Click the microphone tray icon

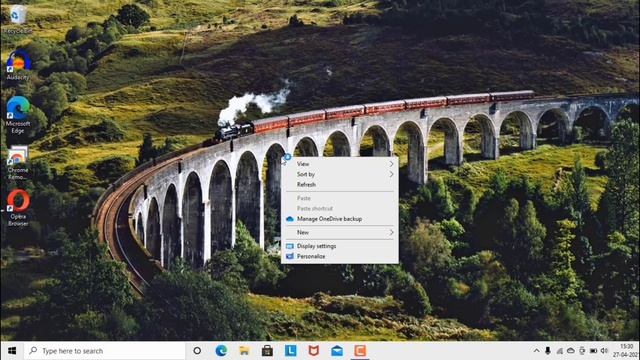point(548,351)
